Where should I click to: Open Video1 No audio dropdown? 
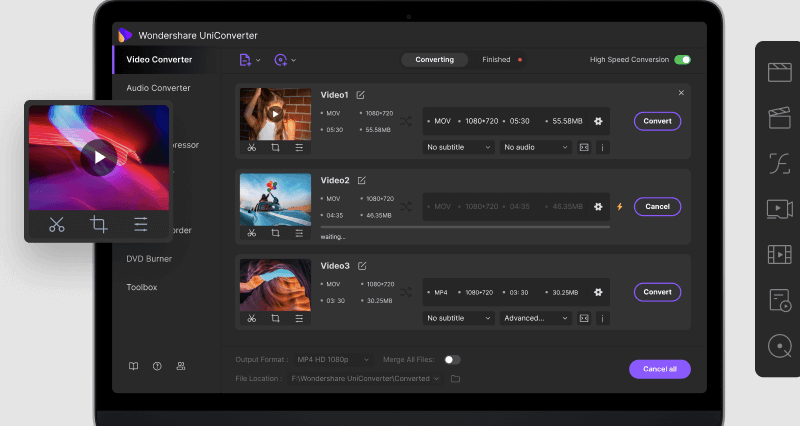click(x=535, y=147)
